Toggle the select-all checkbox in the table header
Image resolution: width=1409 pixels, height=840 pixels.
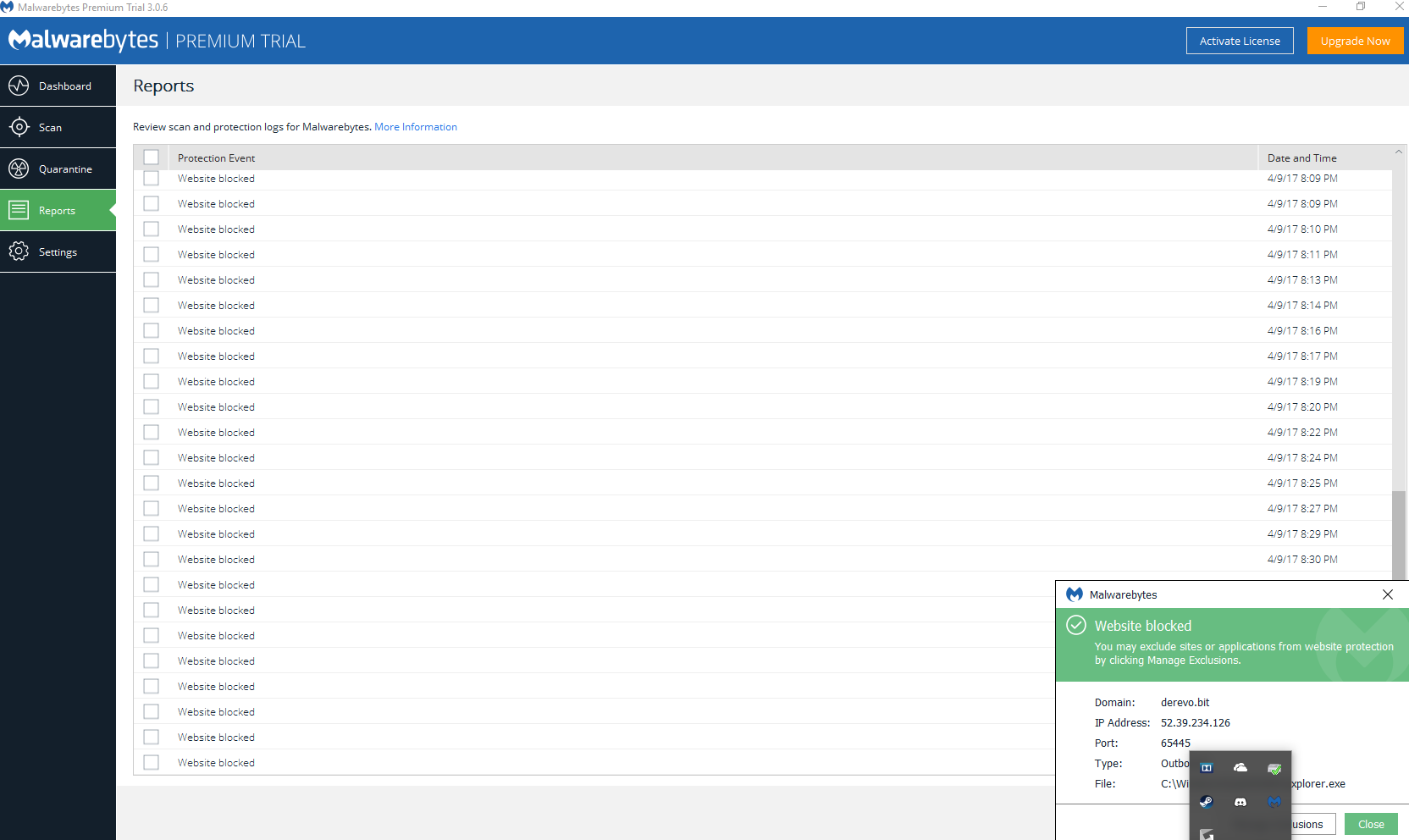click(151, 157)
